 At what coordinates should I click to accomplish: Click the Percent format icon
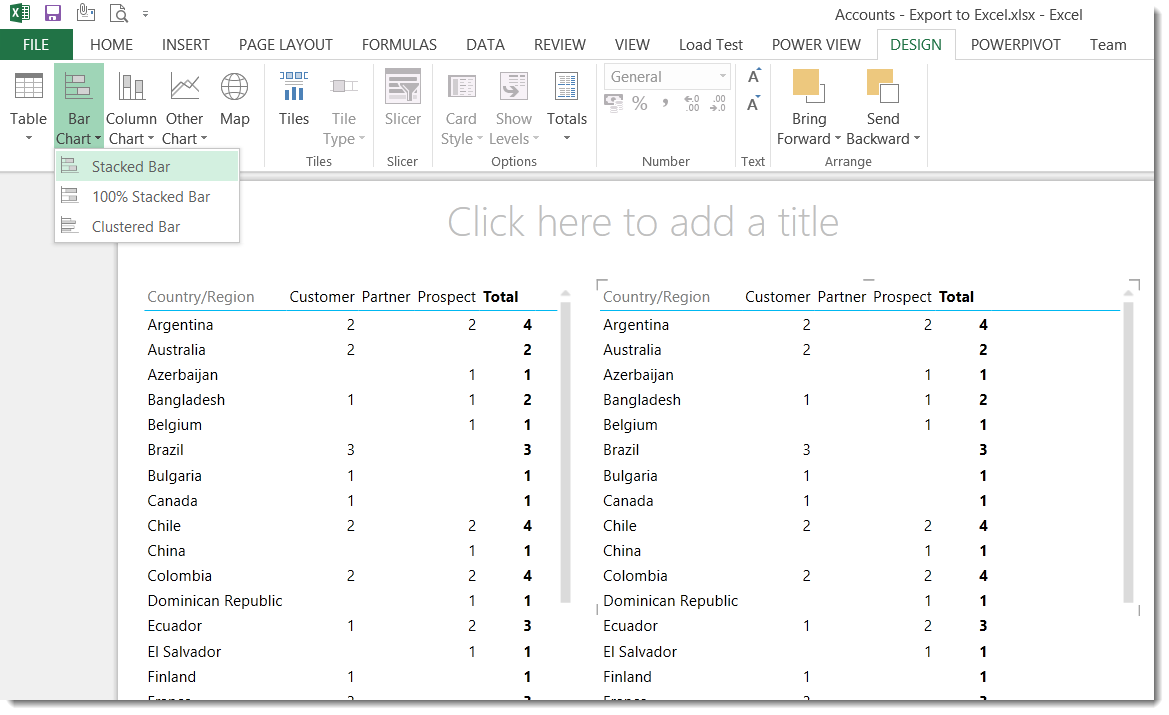point(639,103)
